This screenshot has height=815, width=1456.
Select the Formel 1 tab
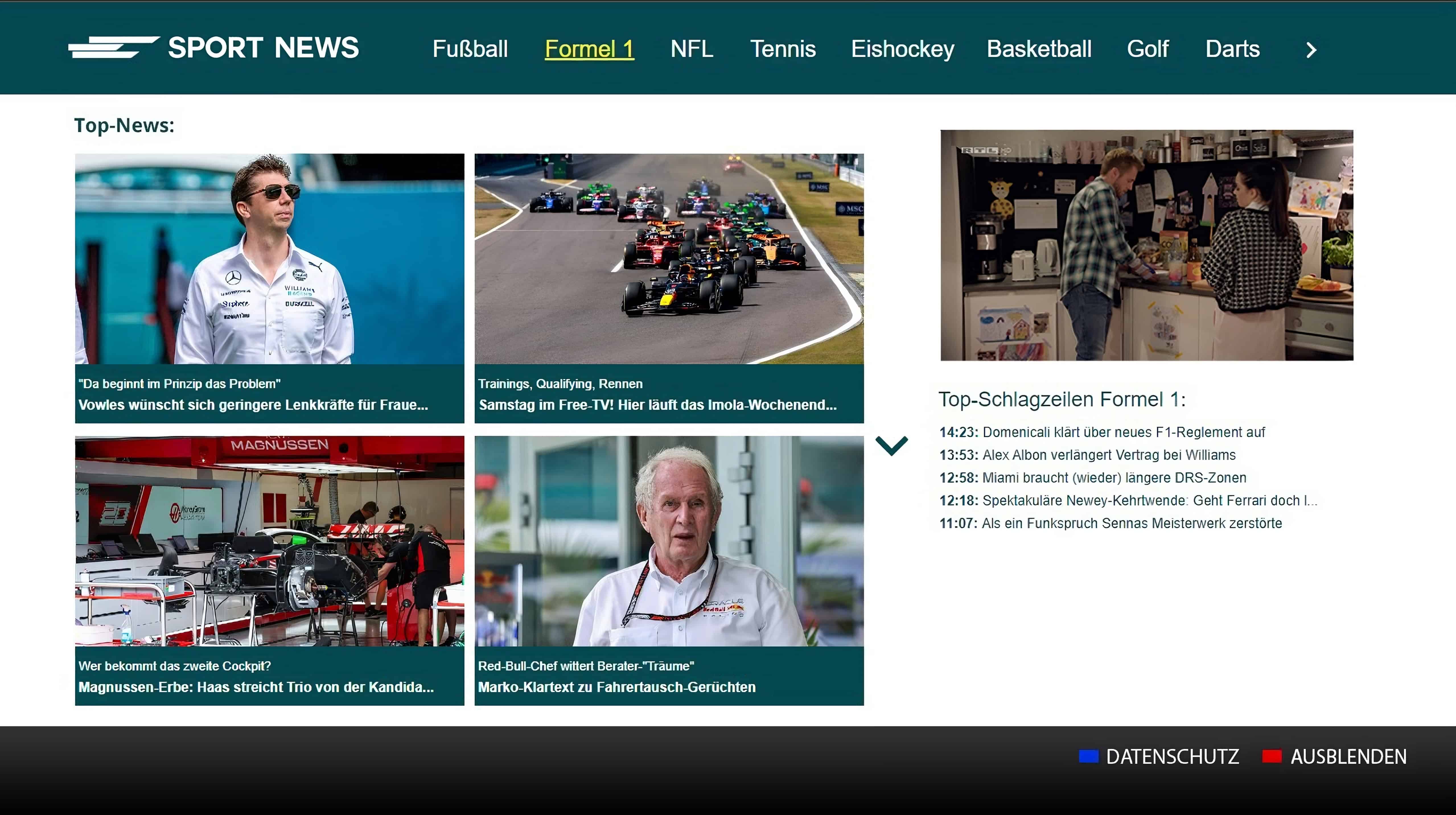[x=589, y=49]
